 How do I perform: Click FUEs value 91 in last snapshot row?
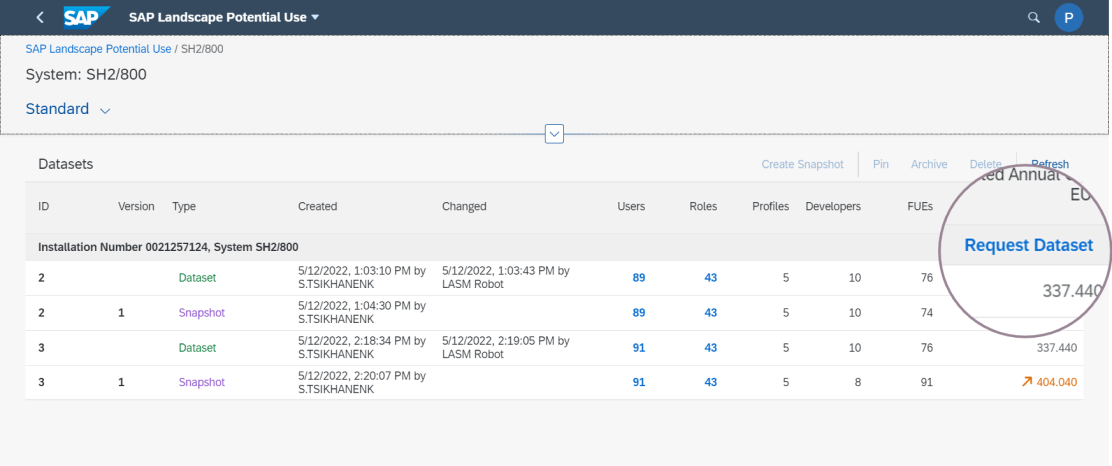926,382
